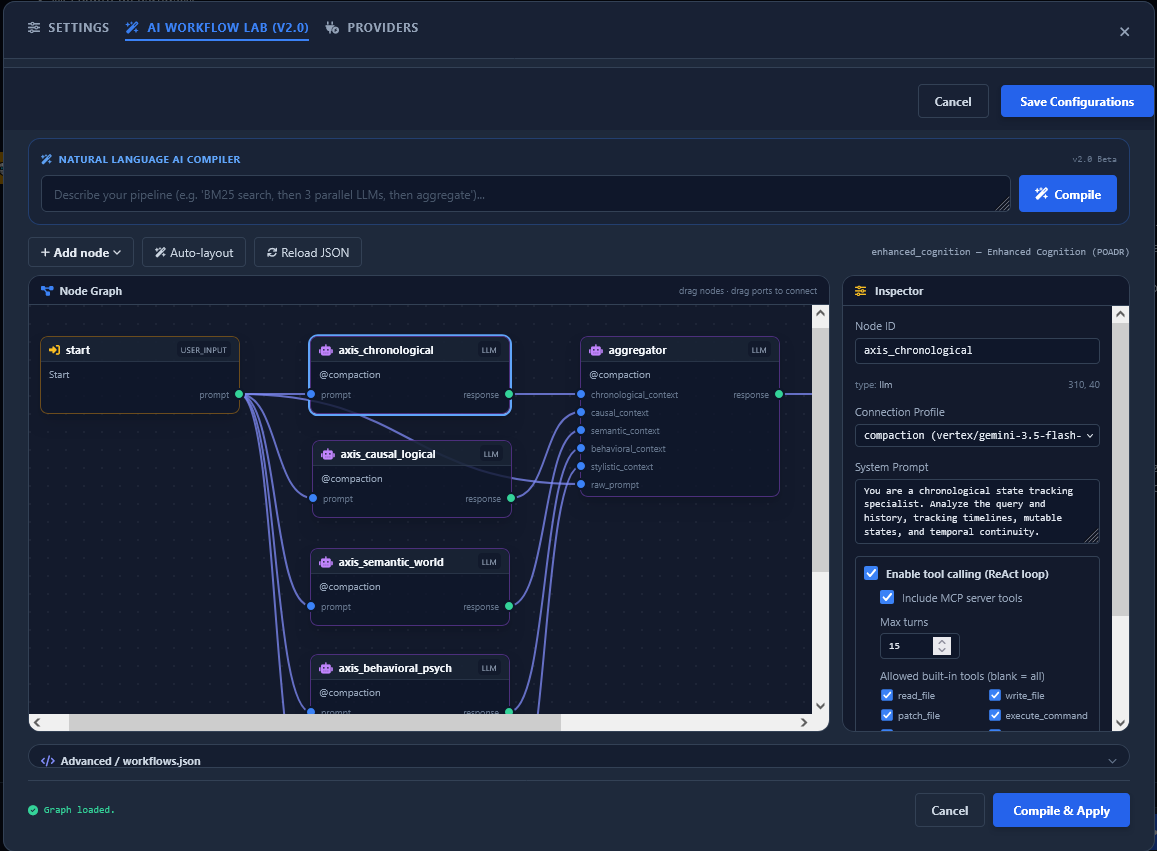Click Compile & Apply button
This screenshot has width=1157, height=851.
point(1061,810)
